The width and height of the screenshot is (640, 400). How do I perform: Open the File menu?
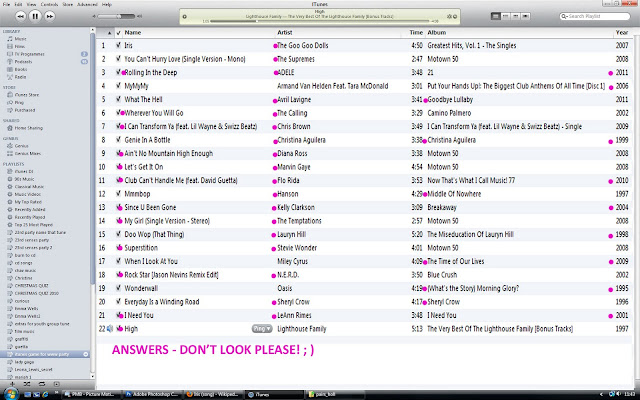tap(6, 4)
